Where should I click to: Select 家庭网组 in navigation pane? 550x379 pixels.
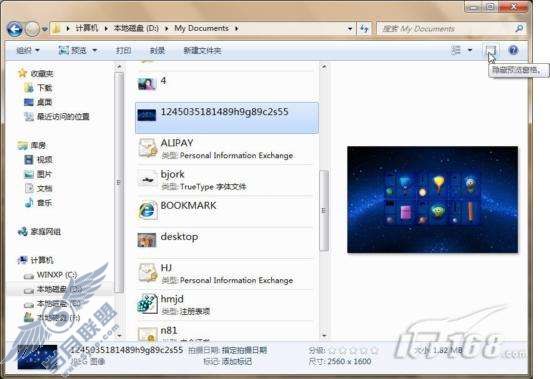click(40, 232)
